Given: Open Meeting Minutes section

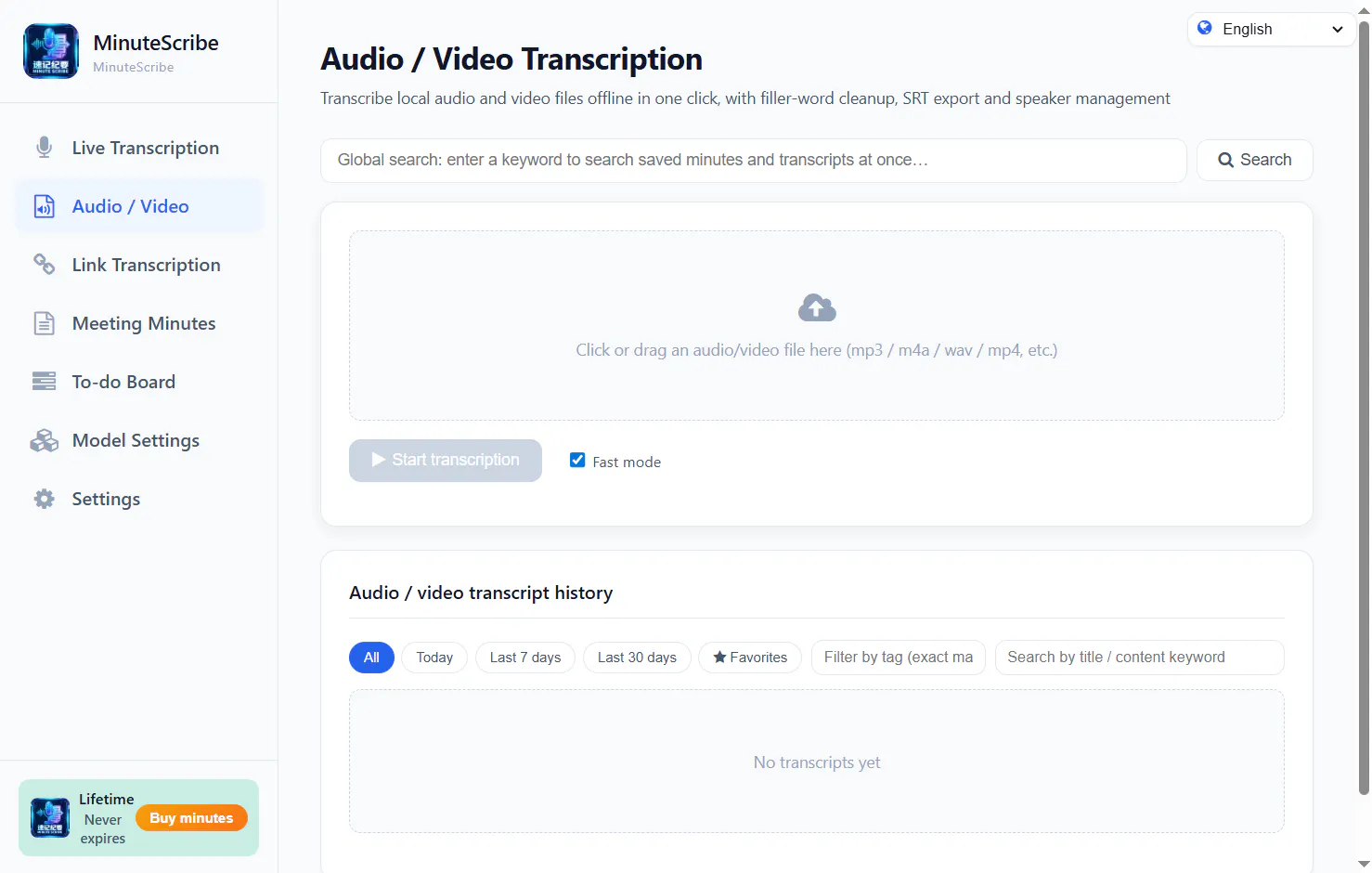Looking at the screenshot, I should click(139, 323).
